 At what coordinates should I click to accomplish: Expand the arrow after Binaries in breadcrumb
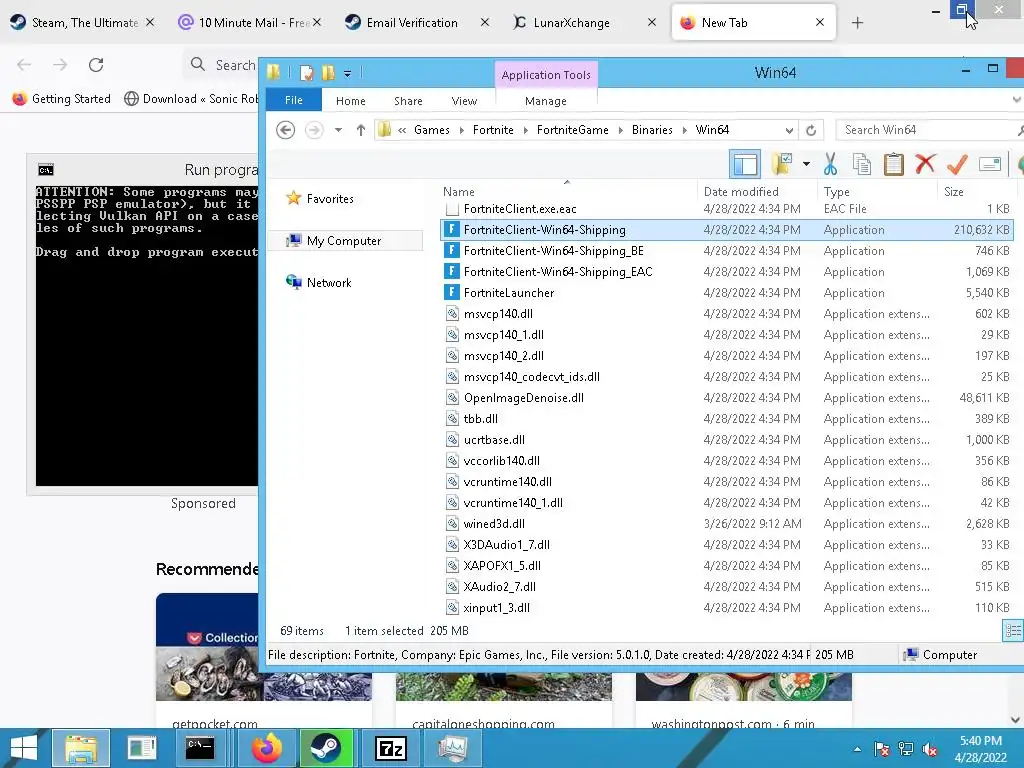pos(684,130)
